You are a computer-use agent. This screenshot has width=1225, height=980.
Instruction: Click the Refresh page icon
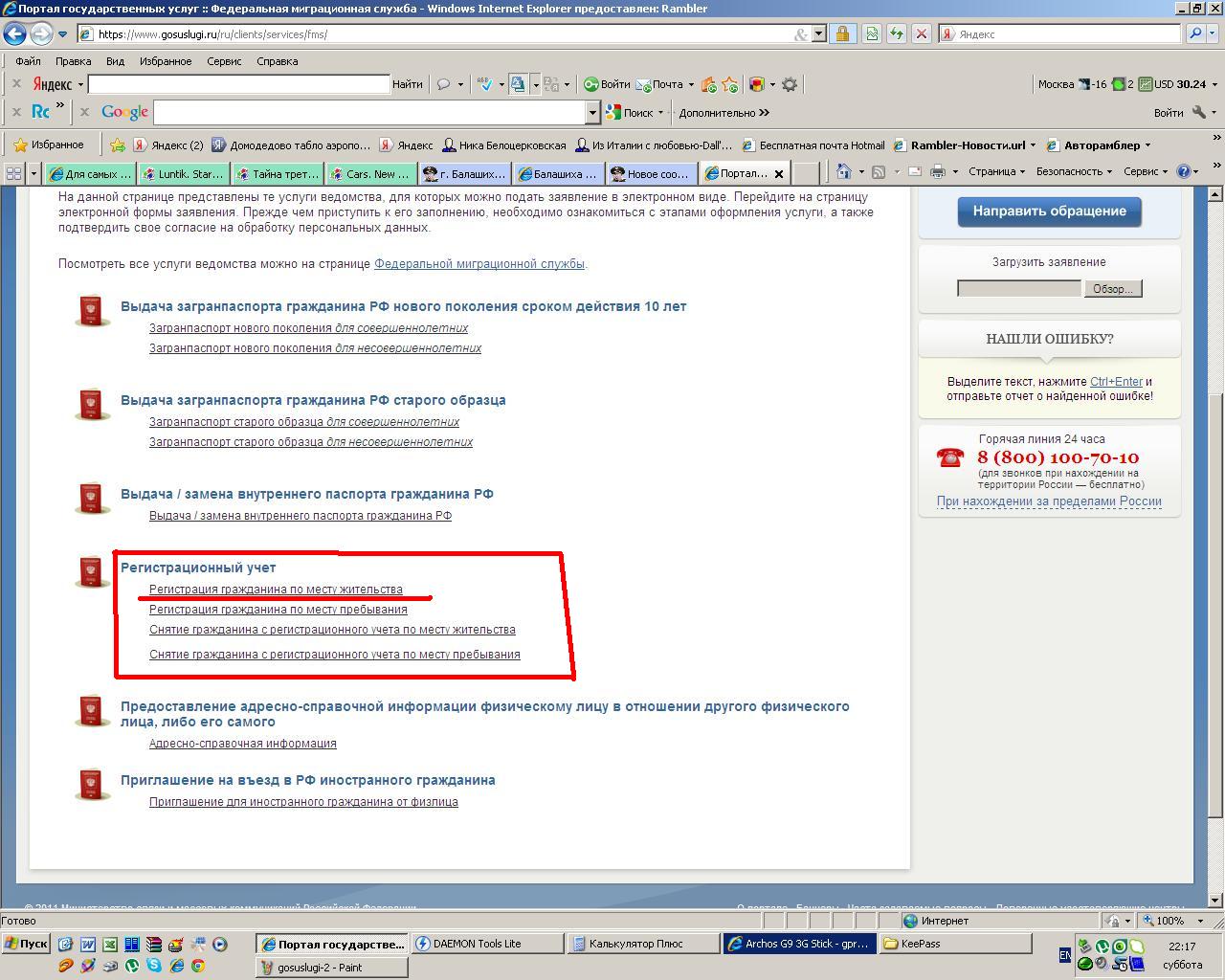pyautogui.click(x=896, y=34)
